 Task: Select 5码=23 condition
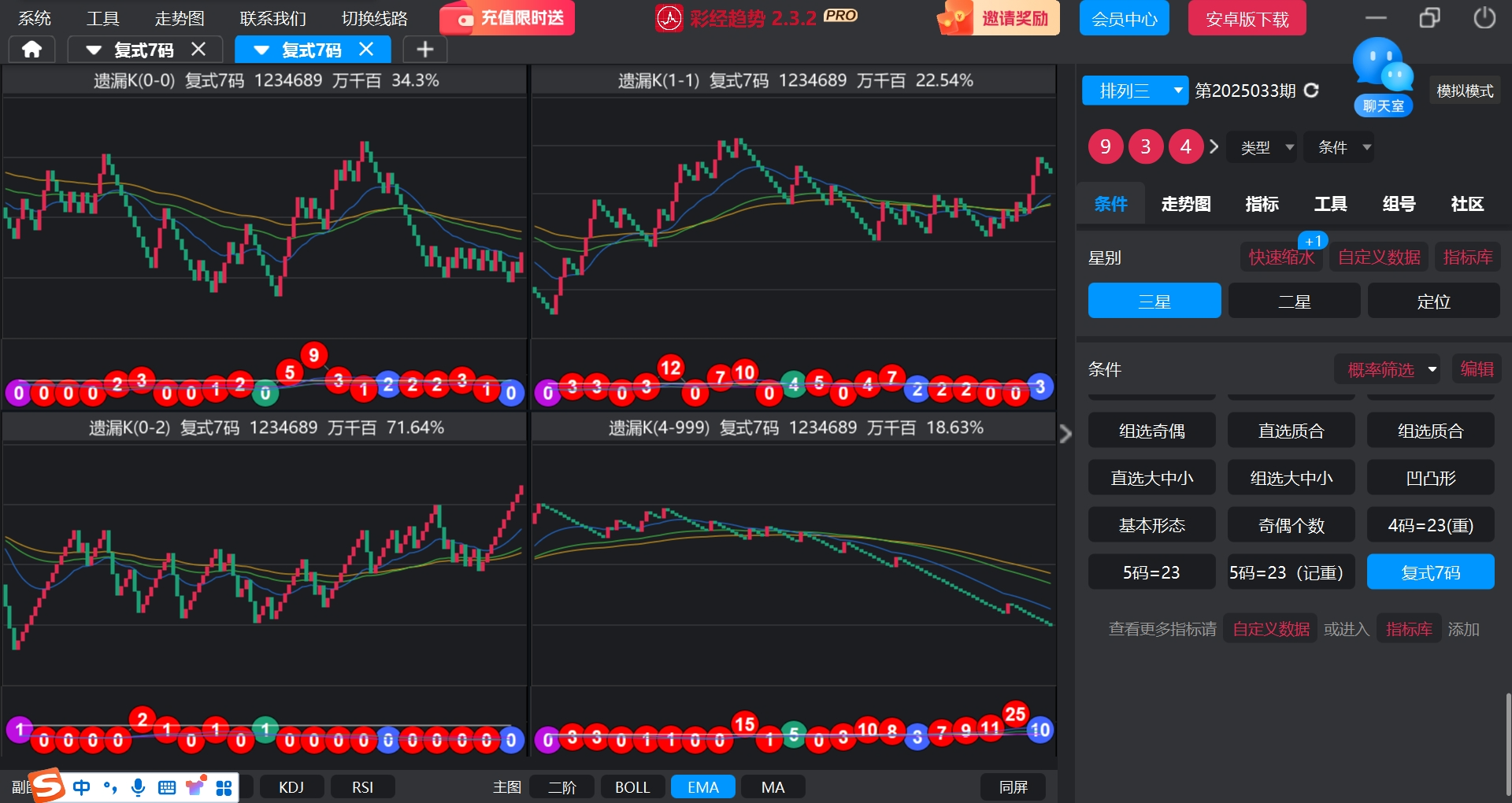pyautogui.click(x=1152, y=572)
